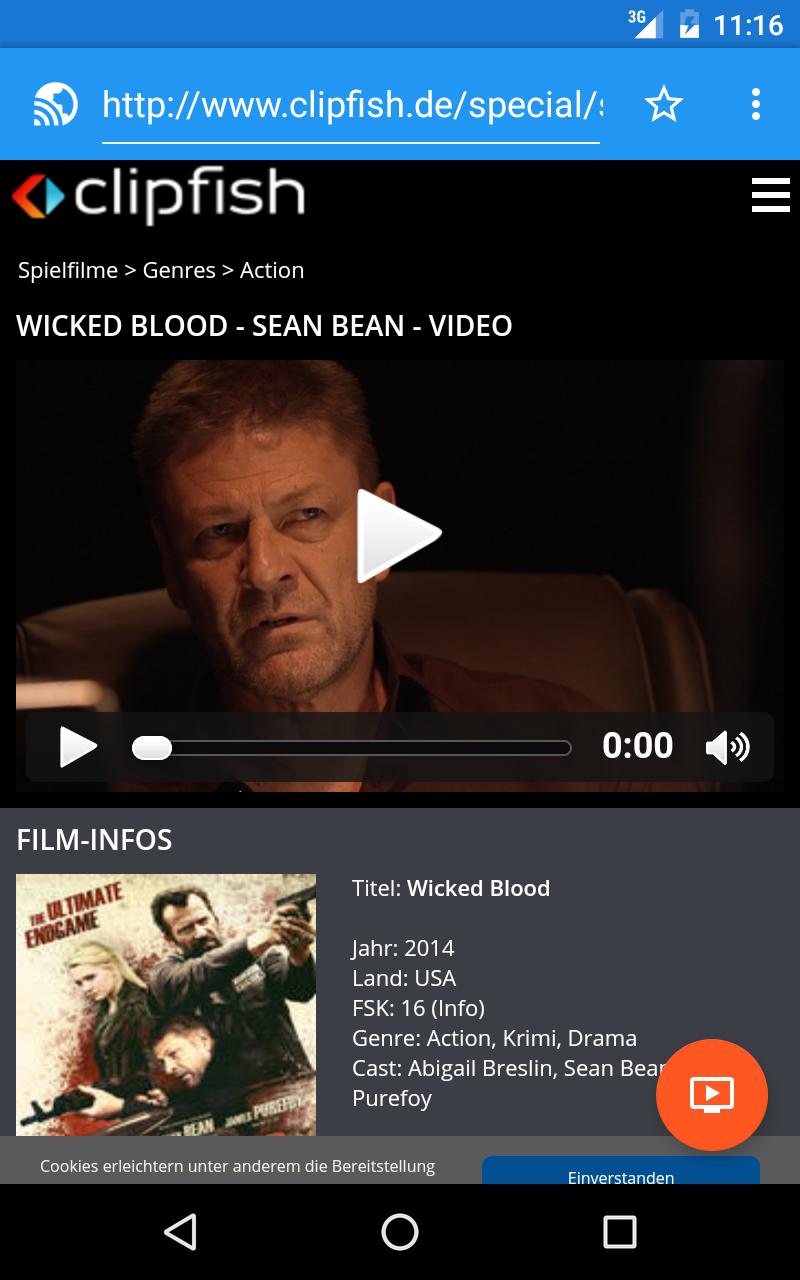Click the video progress slider knob

tap(152, 748)
